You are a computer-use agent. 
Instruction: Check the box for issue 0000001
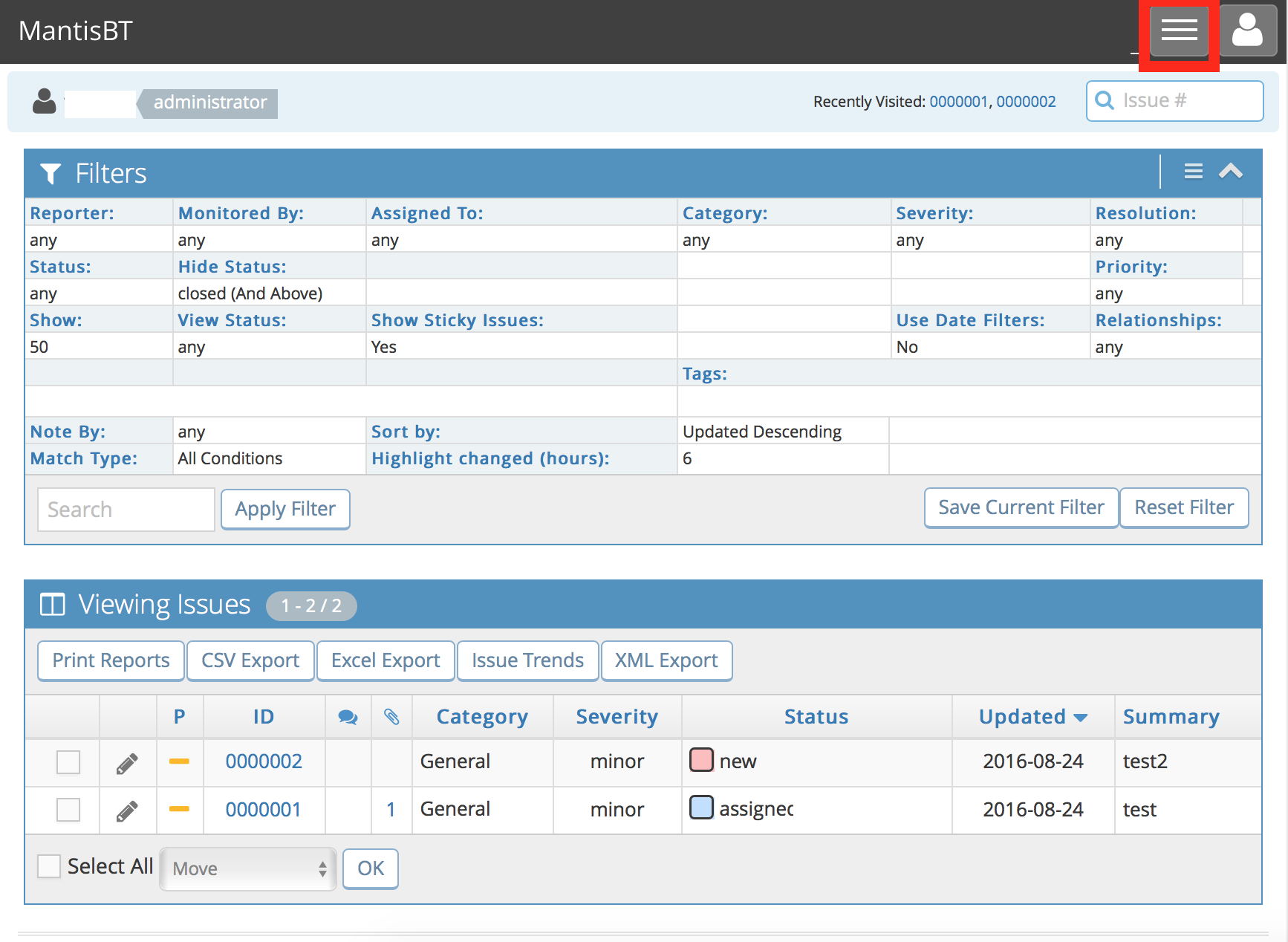point(68,810)
